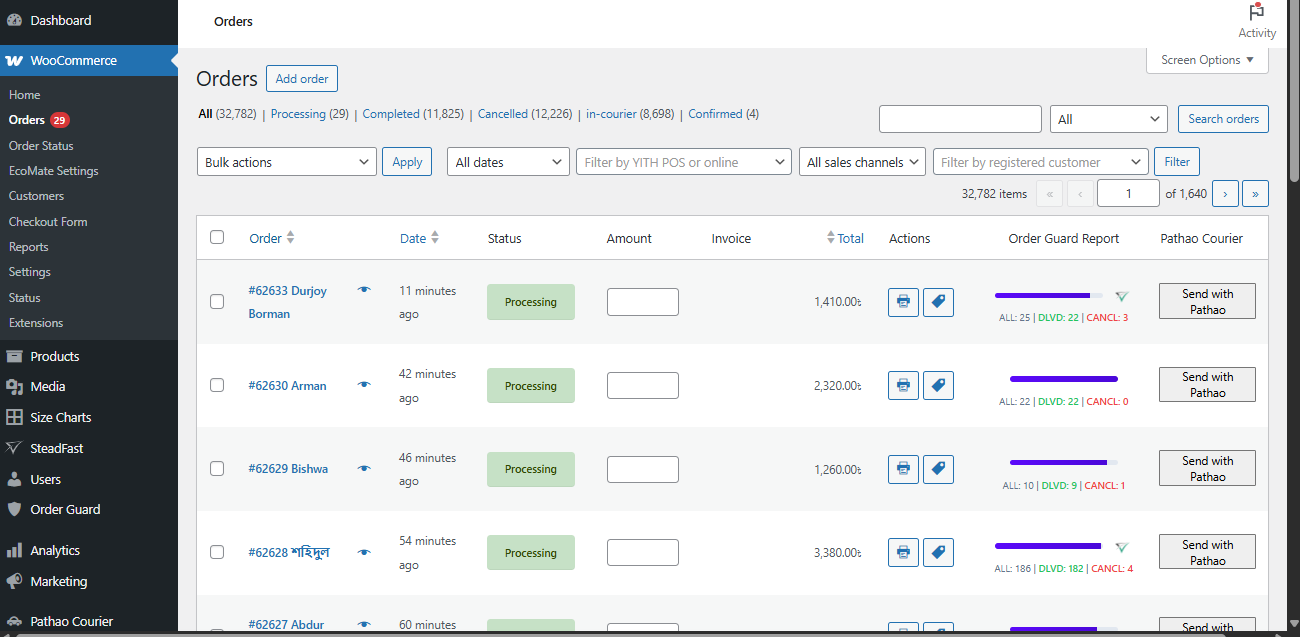This screenshot has width=1300, height=637.
Task: Switch to the Processing orders view
Action: point(299,113)
